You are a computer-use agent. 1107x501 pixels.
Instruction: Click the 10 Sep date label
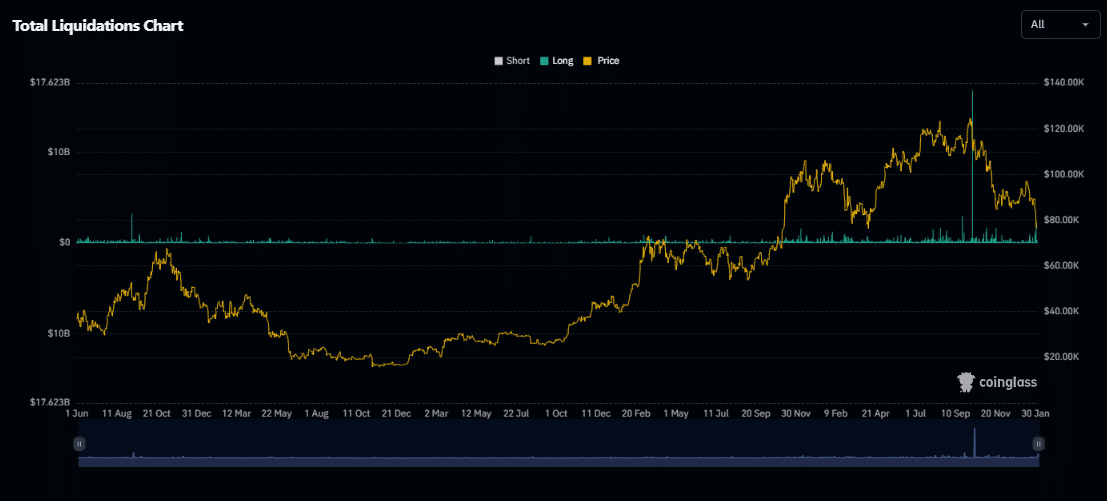pyautogui.click(x=957, y=414)
